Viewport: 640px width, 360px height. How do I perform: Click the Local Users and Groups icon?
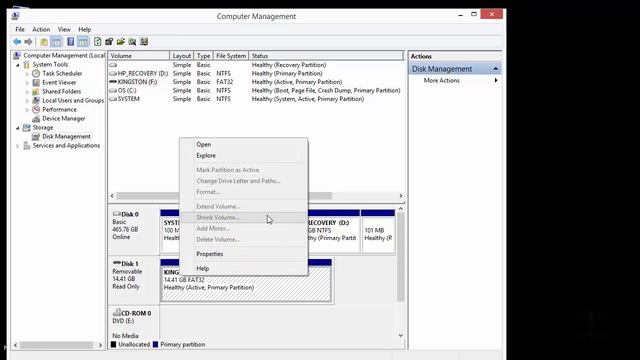click(x=36, y=100)
